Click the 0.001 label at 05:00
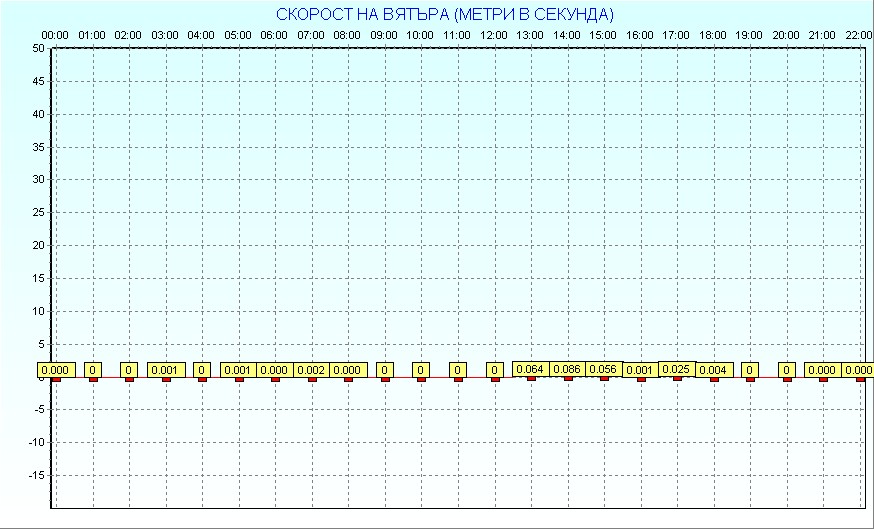 (x=238, y=370)
